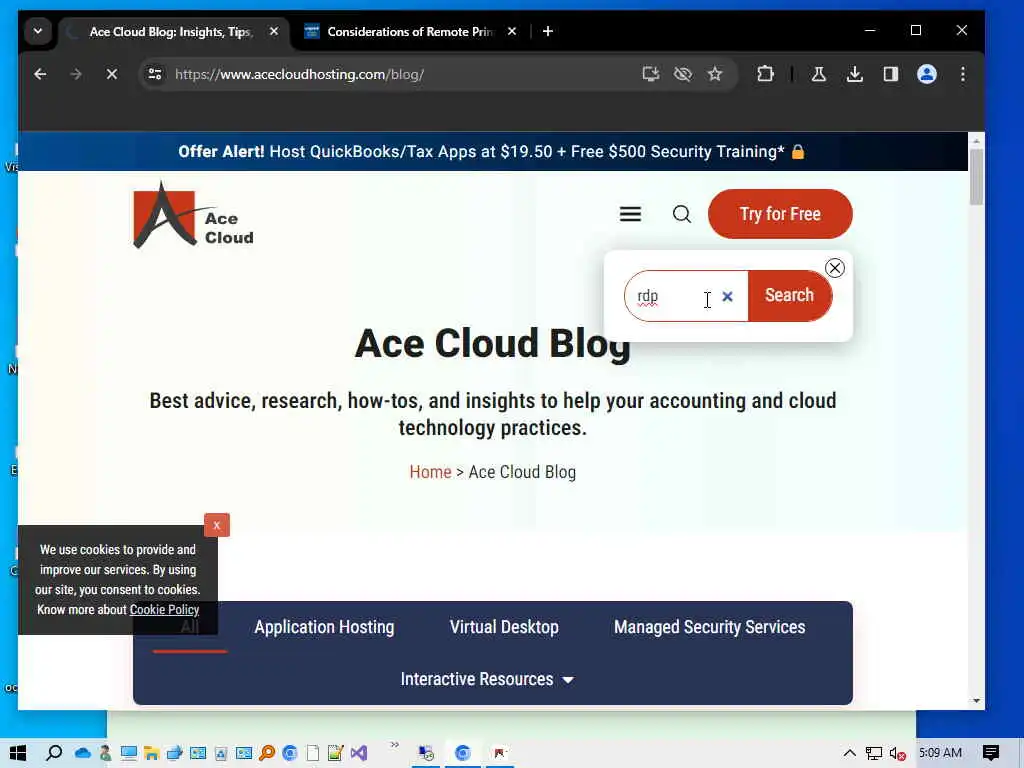Click the page vertical scrollbar thumb
This screenshot has width=1024, height=768.
976,176
